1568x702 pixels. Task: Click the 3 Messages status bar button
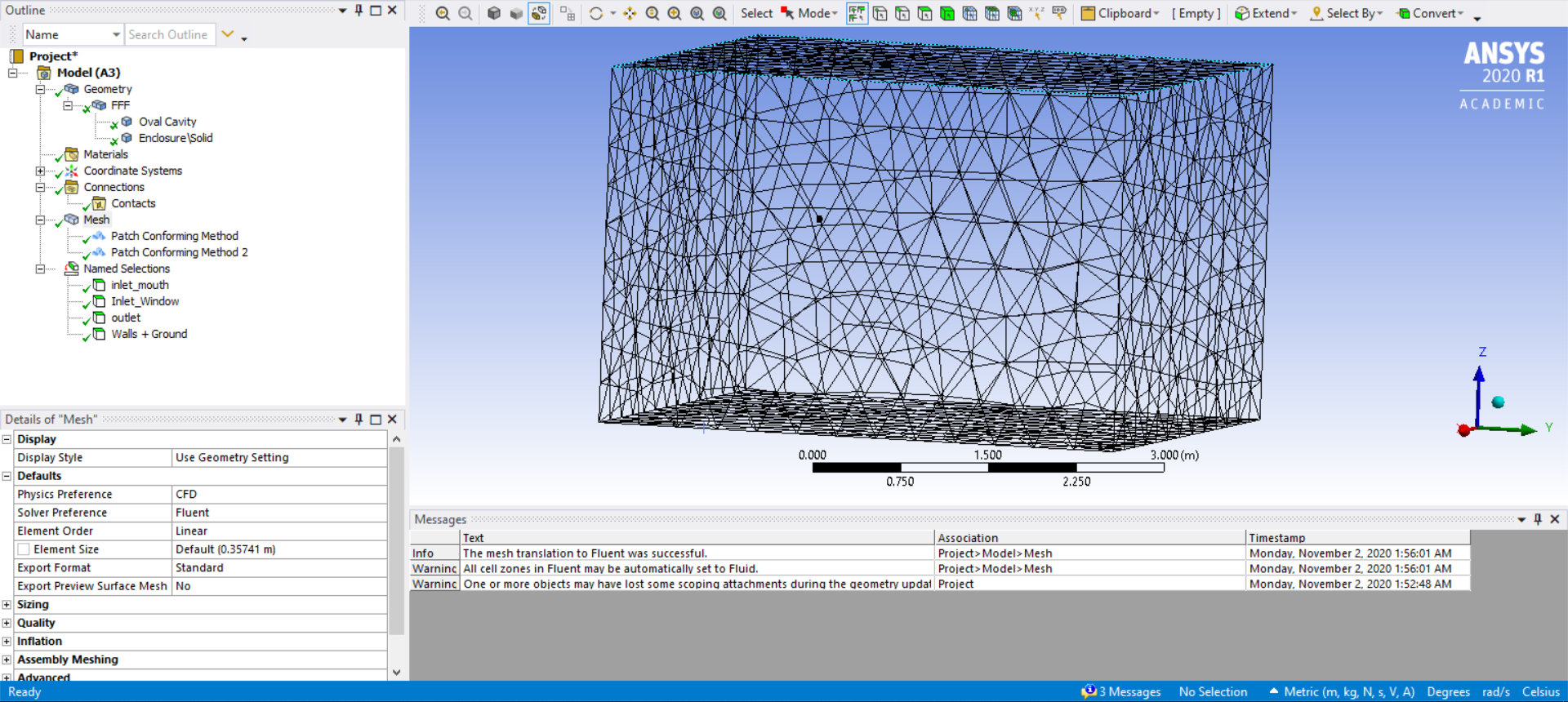1121,691
